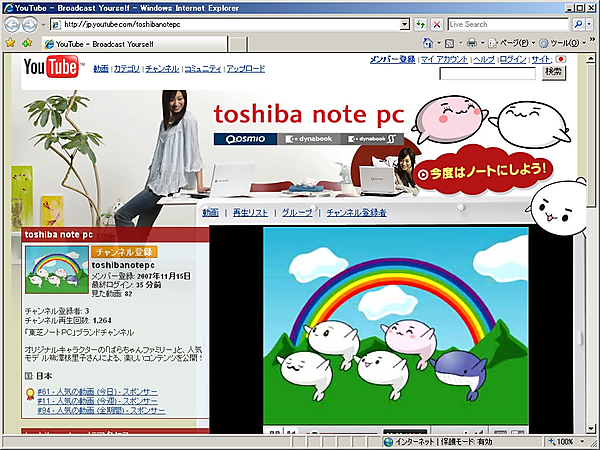Open the Favorites Center star icon
This screenshot has height=450, width=600.
pyautogui.click(x=10, y=42)
